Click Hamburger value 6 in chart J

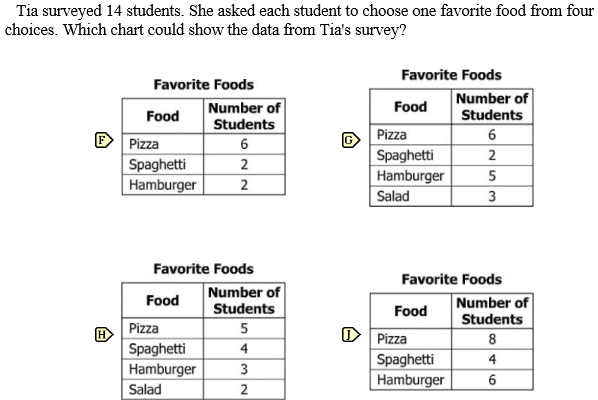tap(492, 380)
